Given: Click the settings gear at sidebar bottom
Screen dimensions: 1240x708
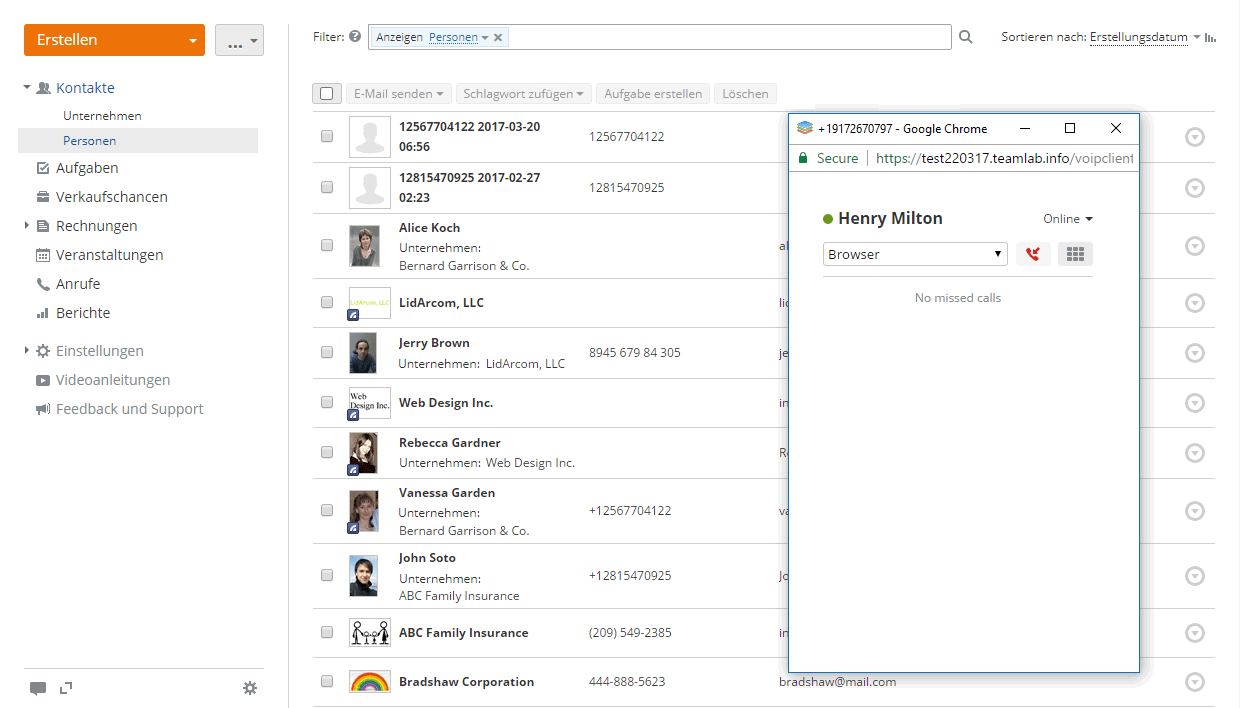Looking at the screenshot, I should point(250,688).
